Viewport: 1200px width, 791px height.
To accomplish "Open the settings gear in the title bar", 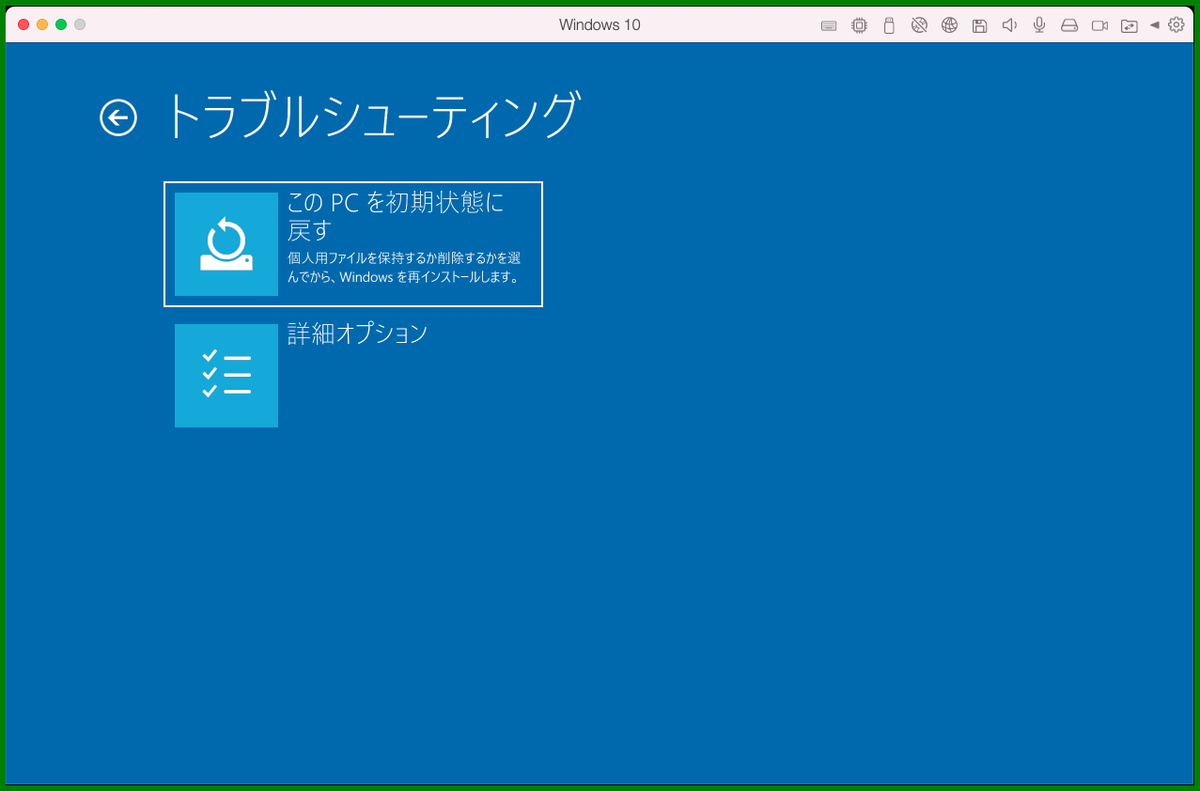I will [1176, 25].
